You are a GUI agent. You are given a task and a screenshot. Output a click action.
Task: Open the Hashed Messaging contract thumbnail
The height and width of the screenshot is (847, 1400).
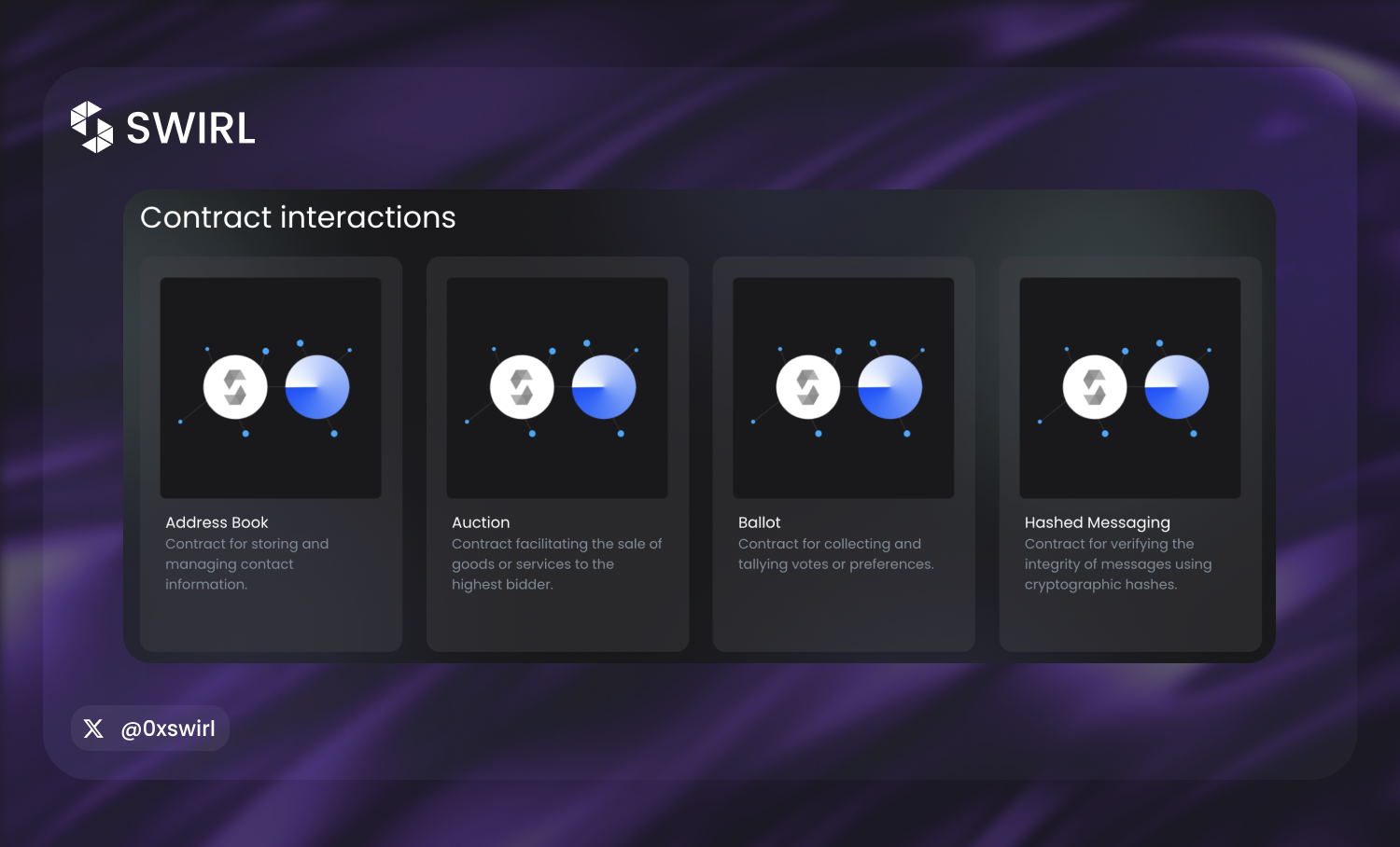pyautogui.click(x=1130, y=388)
